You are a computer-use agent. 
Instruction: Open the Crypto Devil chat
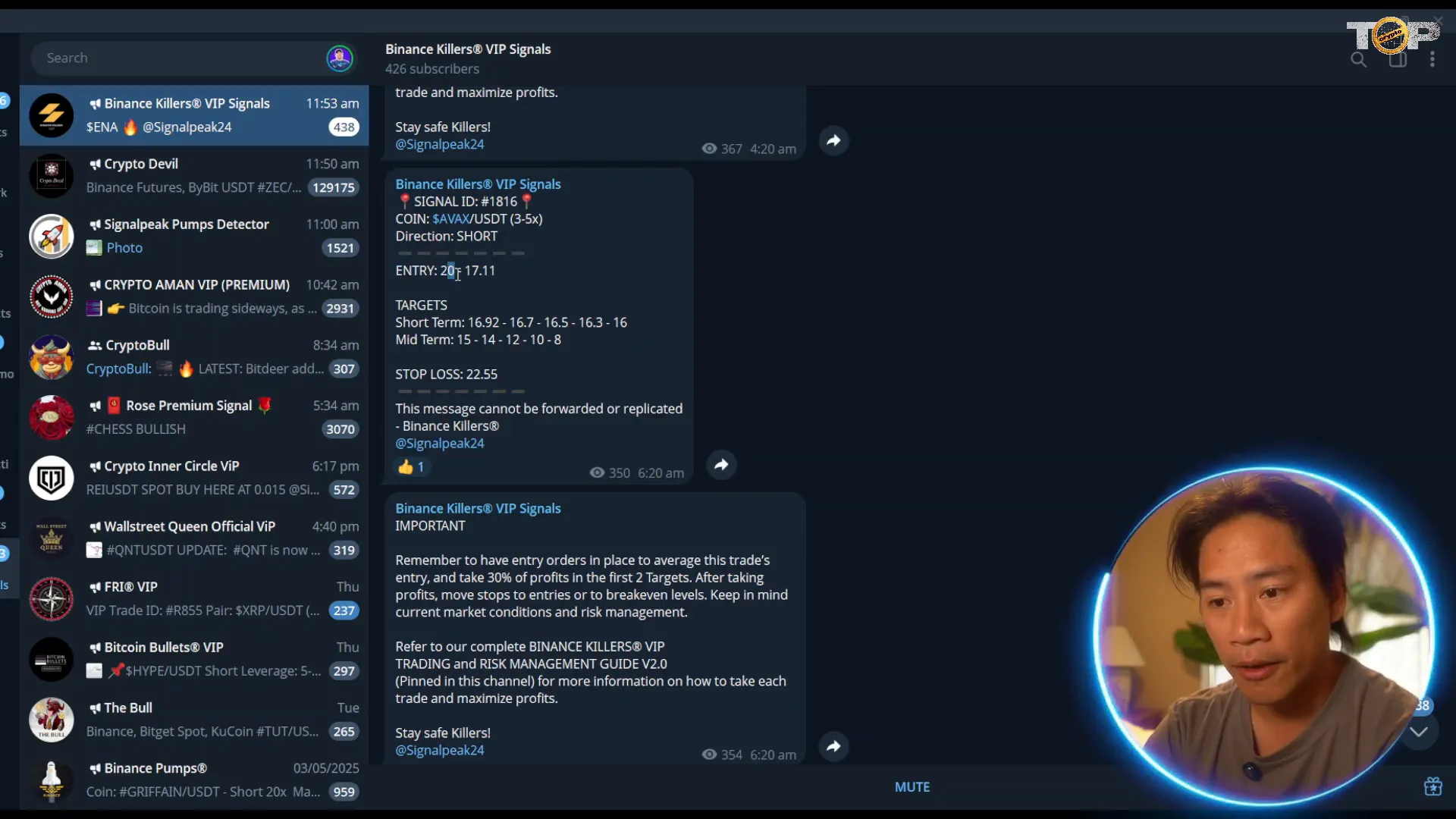[194, 176]
